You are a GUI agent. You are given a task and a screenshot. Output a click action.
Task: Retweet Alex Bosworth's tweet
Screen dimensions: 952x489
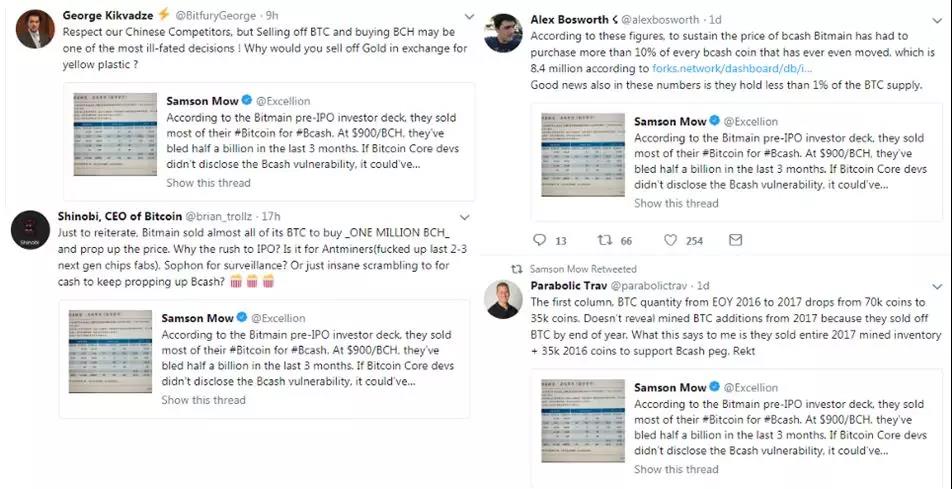[603, 240]
